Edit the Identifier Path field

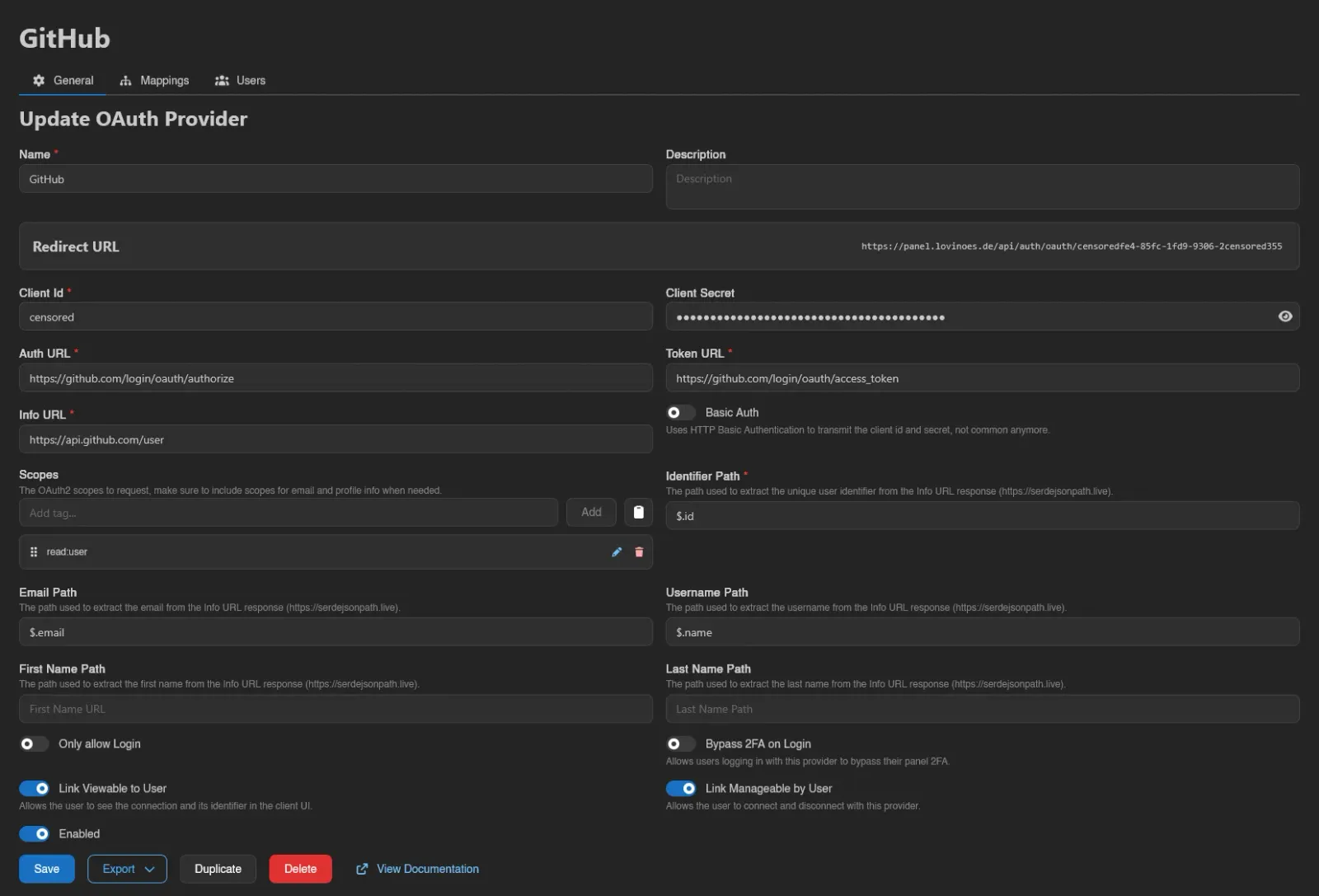[x=983, y=516]
